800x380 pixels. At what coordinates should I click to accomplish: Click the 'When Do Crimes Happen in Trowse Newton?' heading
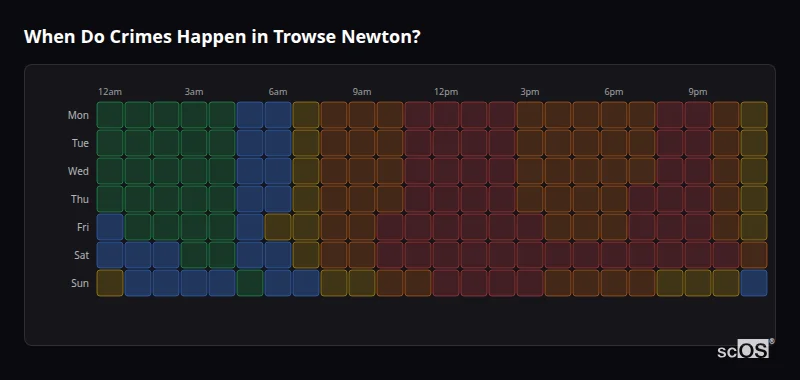[x=222, y=37]
